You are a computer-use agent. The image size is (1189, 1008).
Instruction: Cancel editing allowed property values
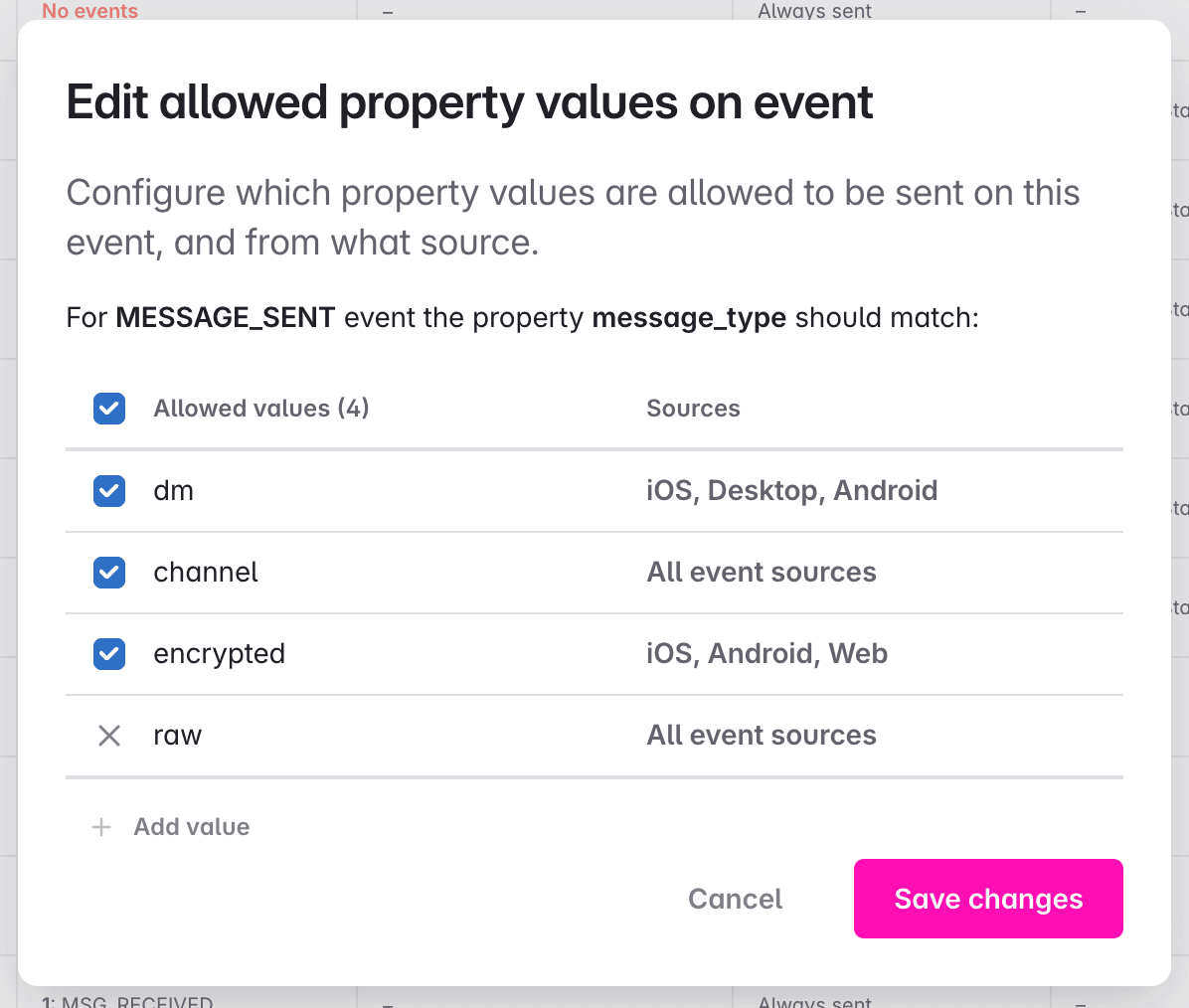[x=735, y=899]
